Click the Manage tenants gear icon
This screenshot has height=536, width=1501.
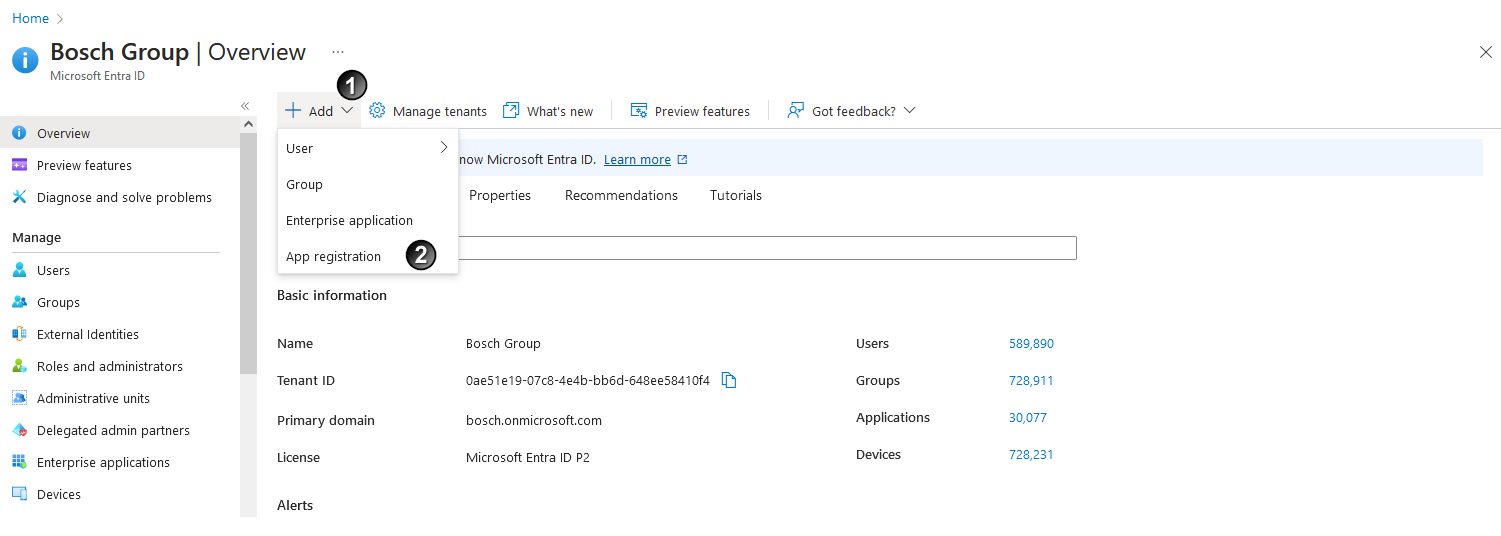click(377, 110)
